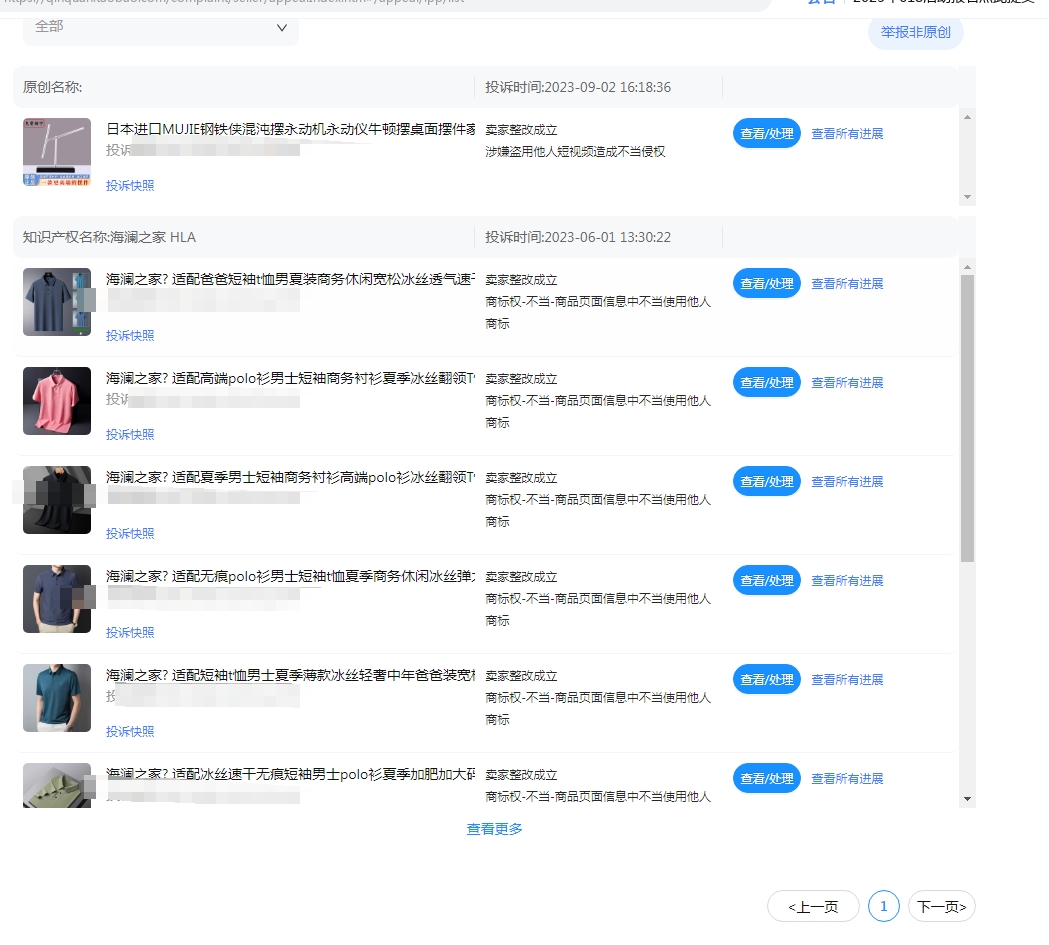Click 查看更多 to load more complaints
Screen dimensions: 1049x945
pos(494,829)
